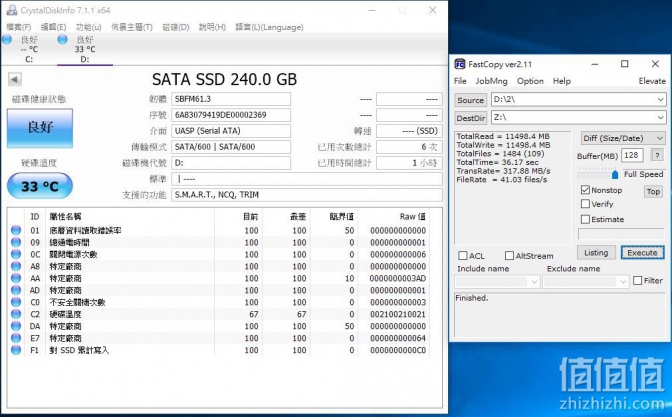Click the SATA/600 transfer mode field

point(231,147)
